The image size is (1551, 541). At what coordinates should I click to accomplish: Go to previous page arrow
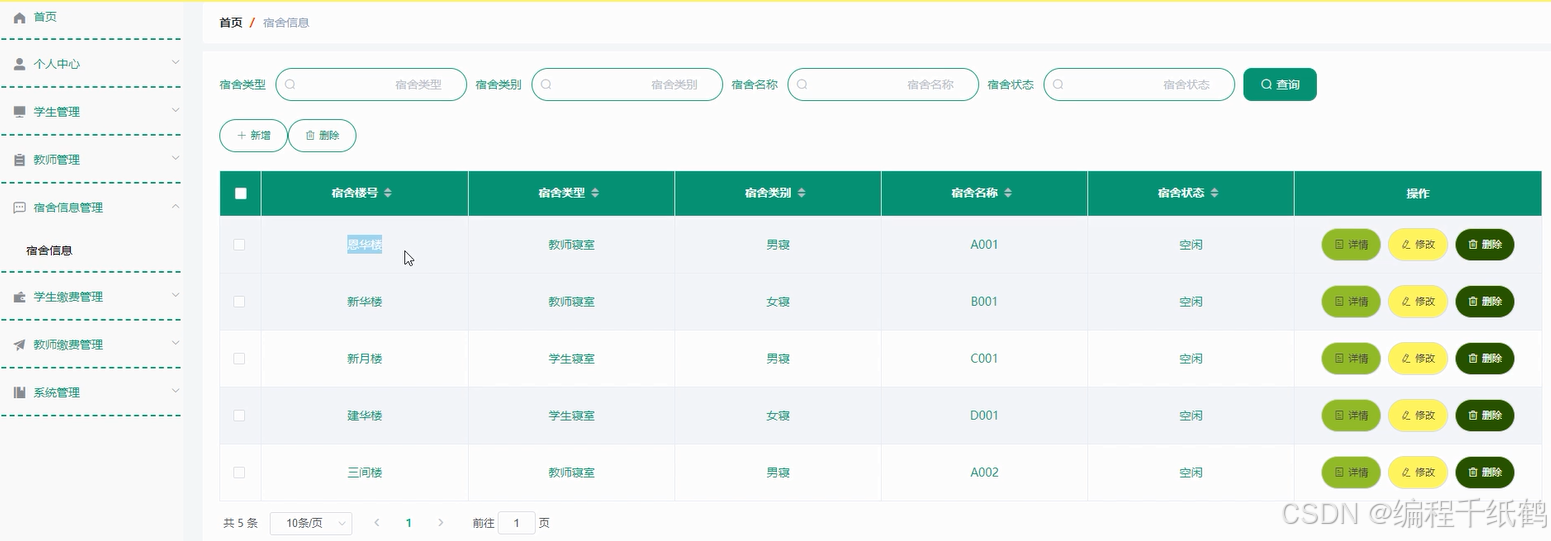click(377, 523)
